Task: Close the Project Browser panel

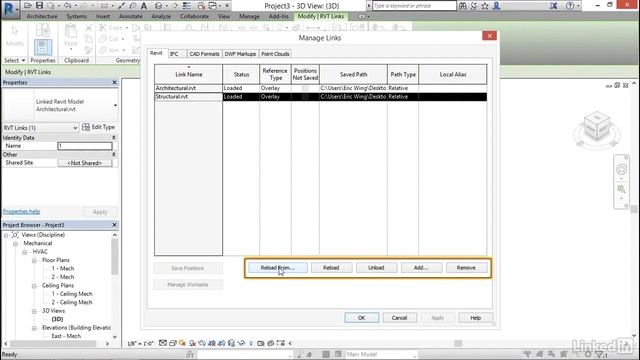Action: pos(114,225)
